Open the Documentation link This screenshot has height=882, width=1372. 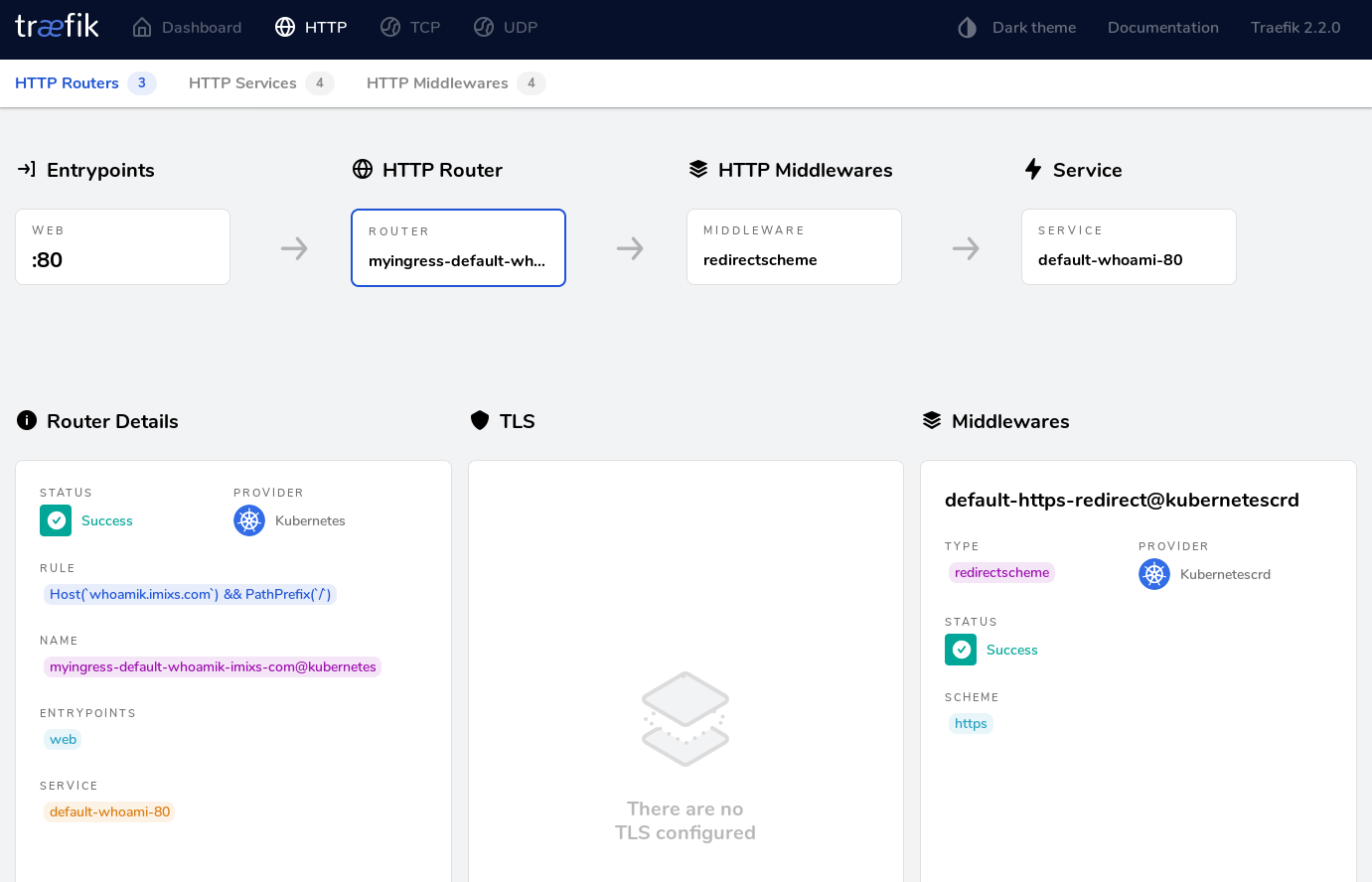(1163, 28)
